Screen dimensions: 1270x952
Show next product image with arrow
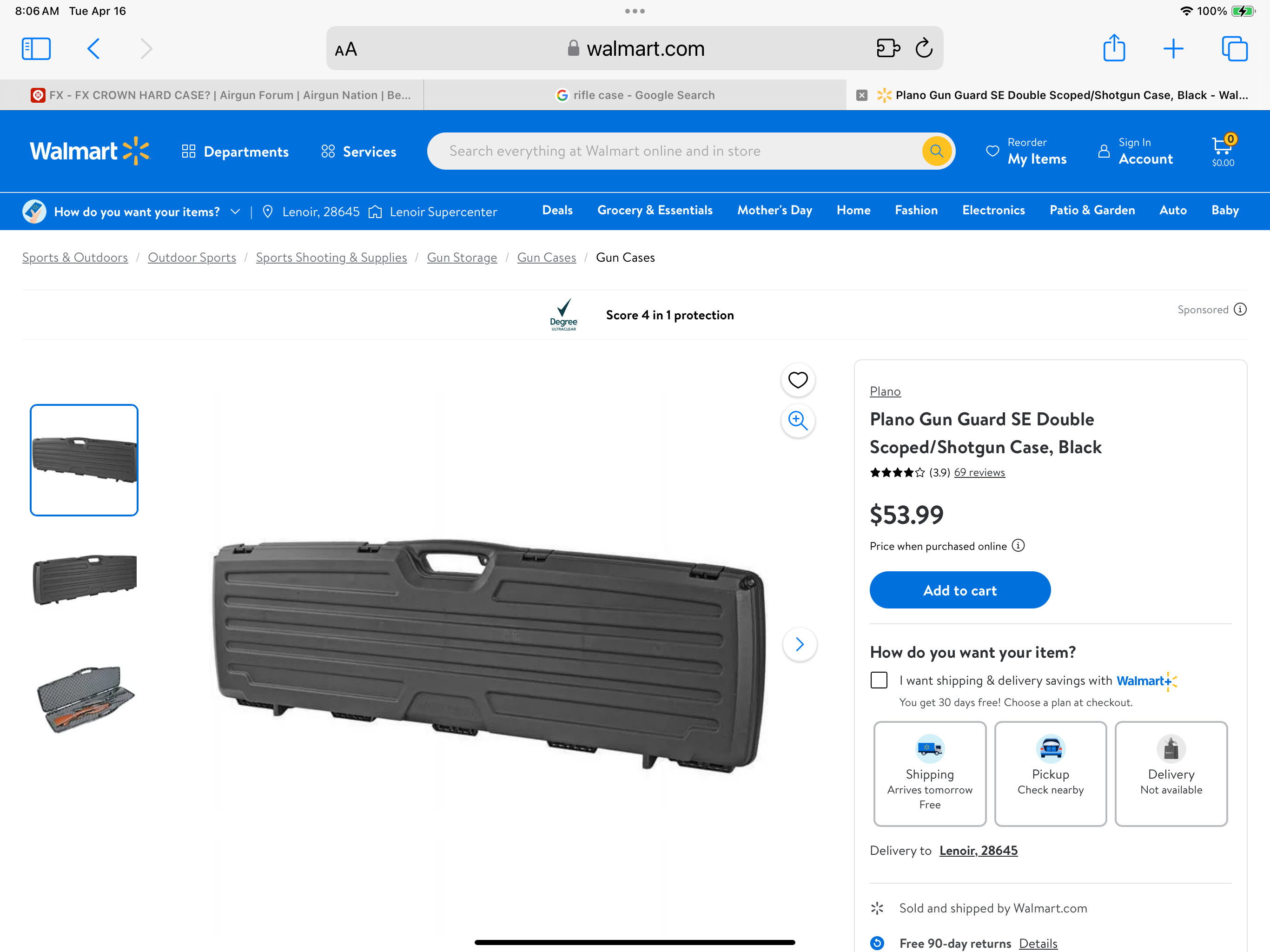pyautogui.click(x=799, y=644)
